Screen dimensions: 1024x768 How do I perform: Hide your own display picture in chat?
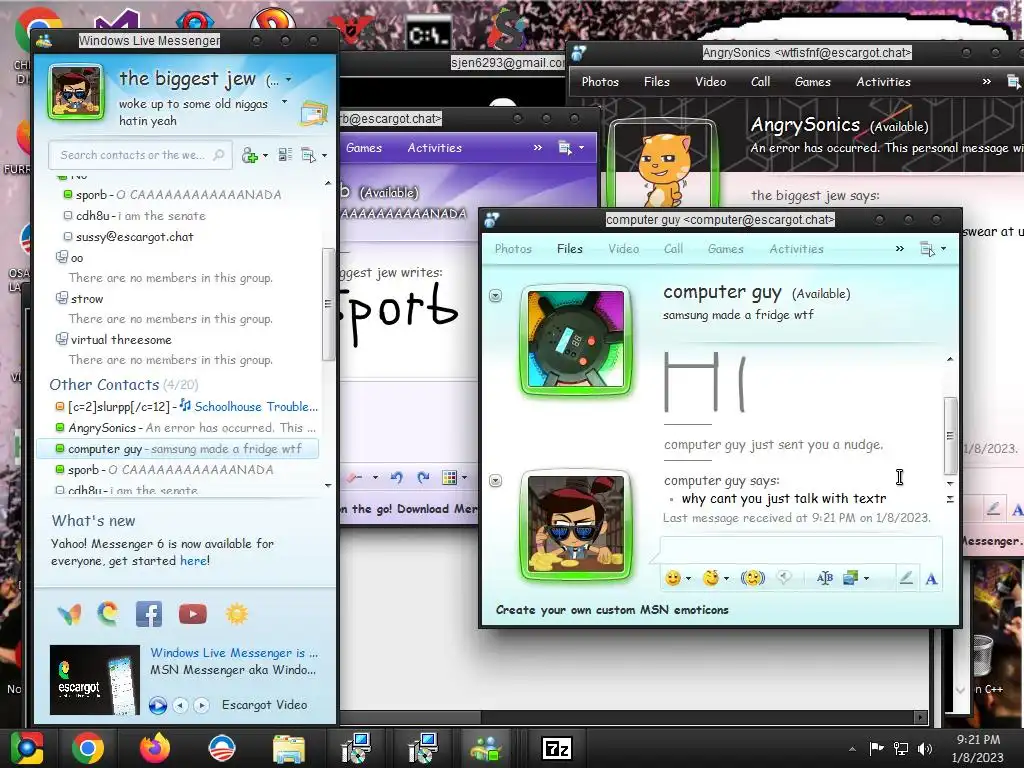pyautogui.click(x=496, y=481)
